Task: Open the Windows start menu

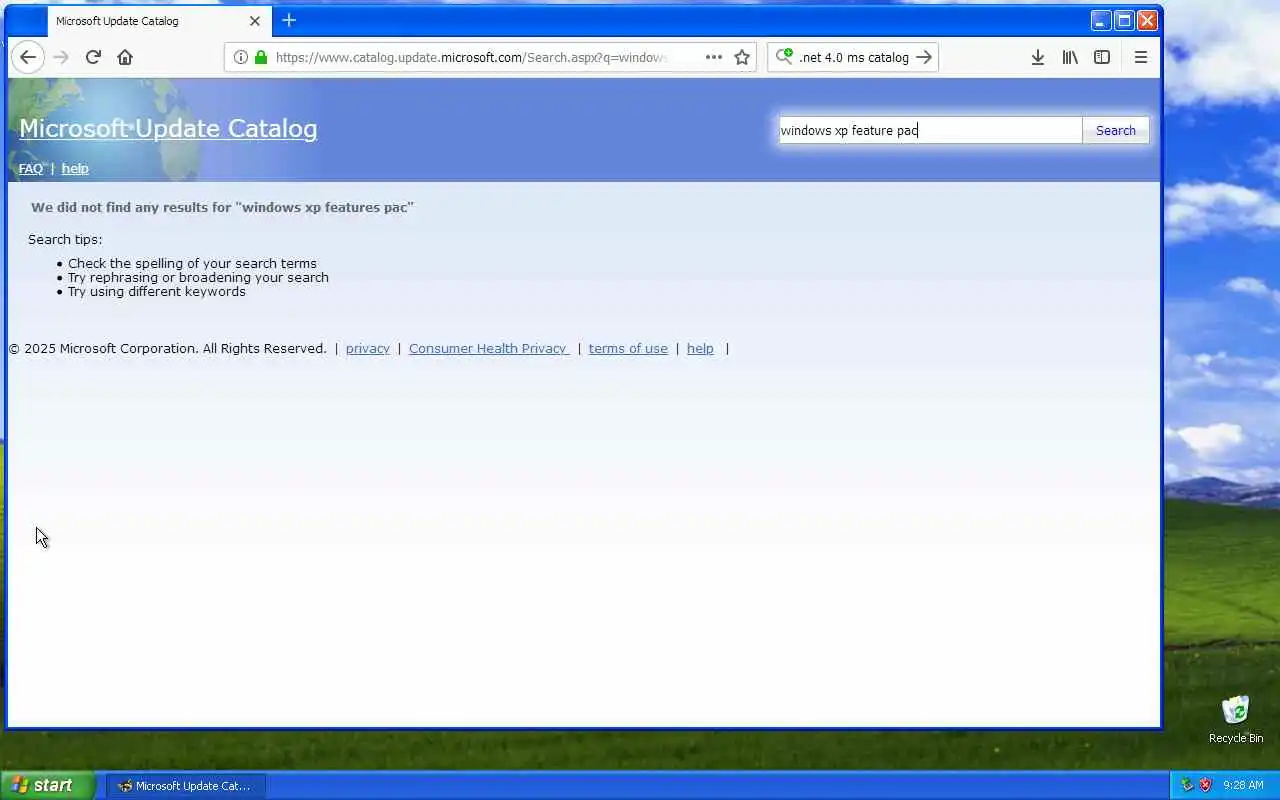Action: click(x=47, y=785)
